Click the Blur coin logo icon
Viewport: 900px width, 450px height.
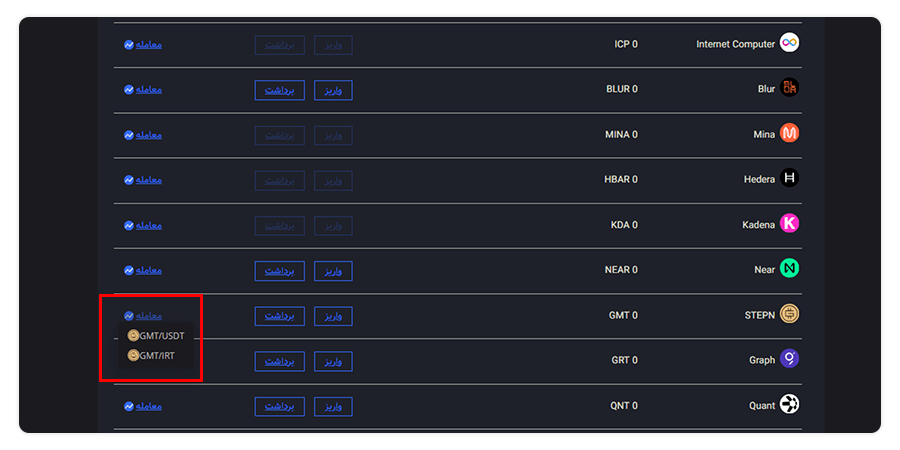(789, 88)
